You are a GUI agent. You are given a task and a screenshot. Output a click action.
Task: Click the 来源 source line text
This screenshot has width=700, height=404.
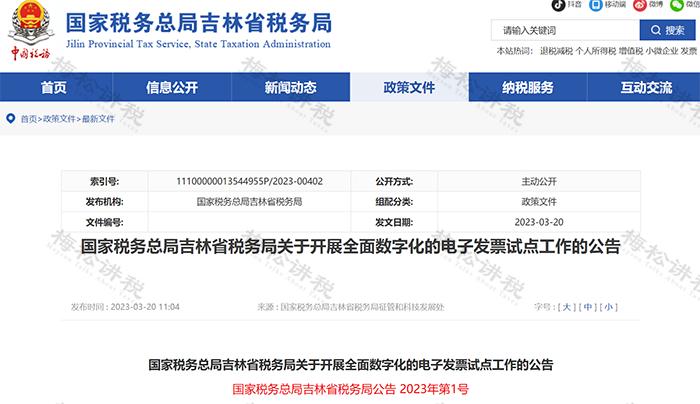coord(351,307)
